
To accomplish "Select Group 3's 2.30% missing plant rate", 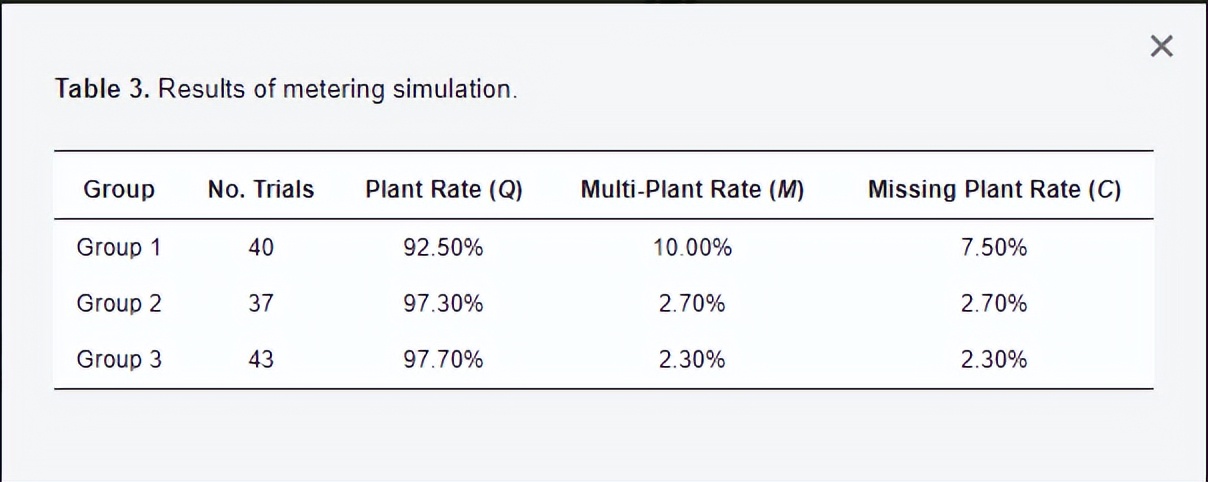I will tap(994, 360).
